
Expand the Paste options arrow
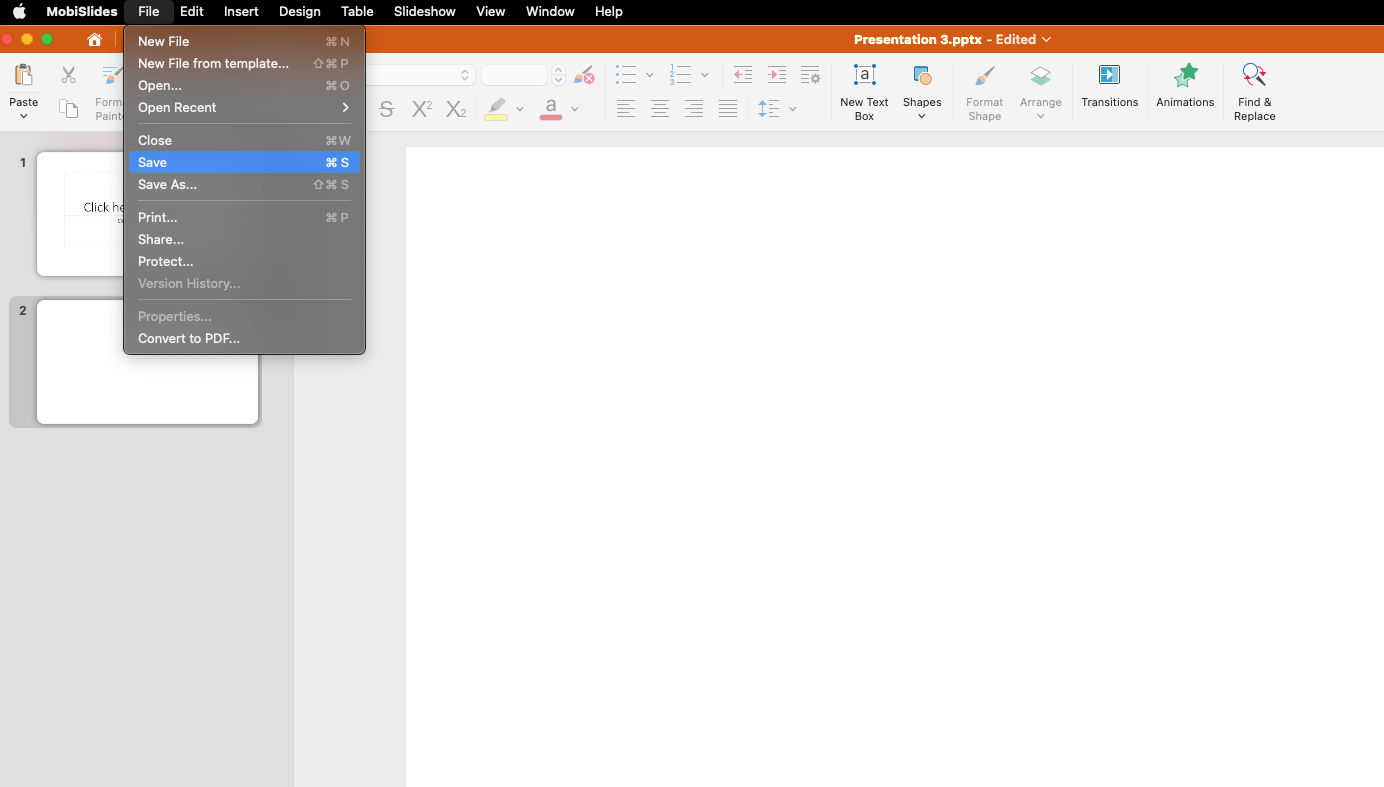click(23, 117)
